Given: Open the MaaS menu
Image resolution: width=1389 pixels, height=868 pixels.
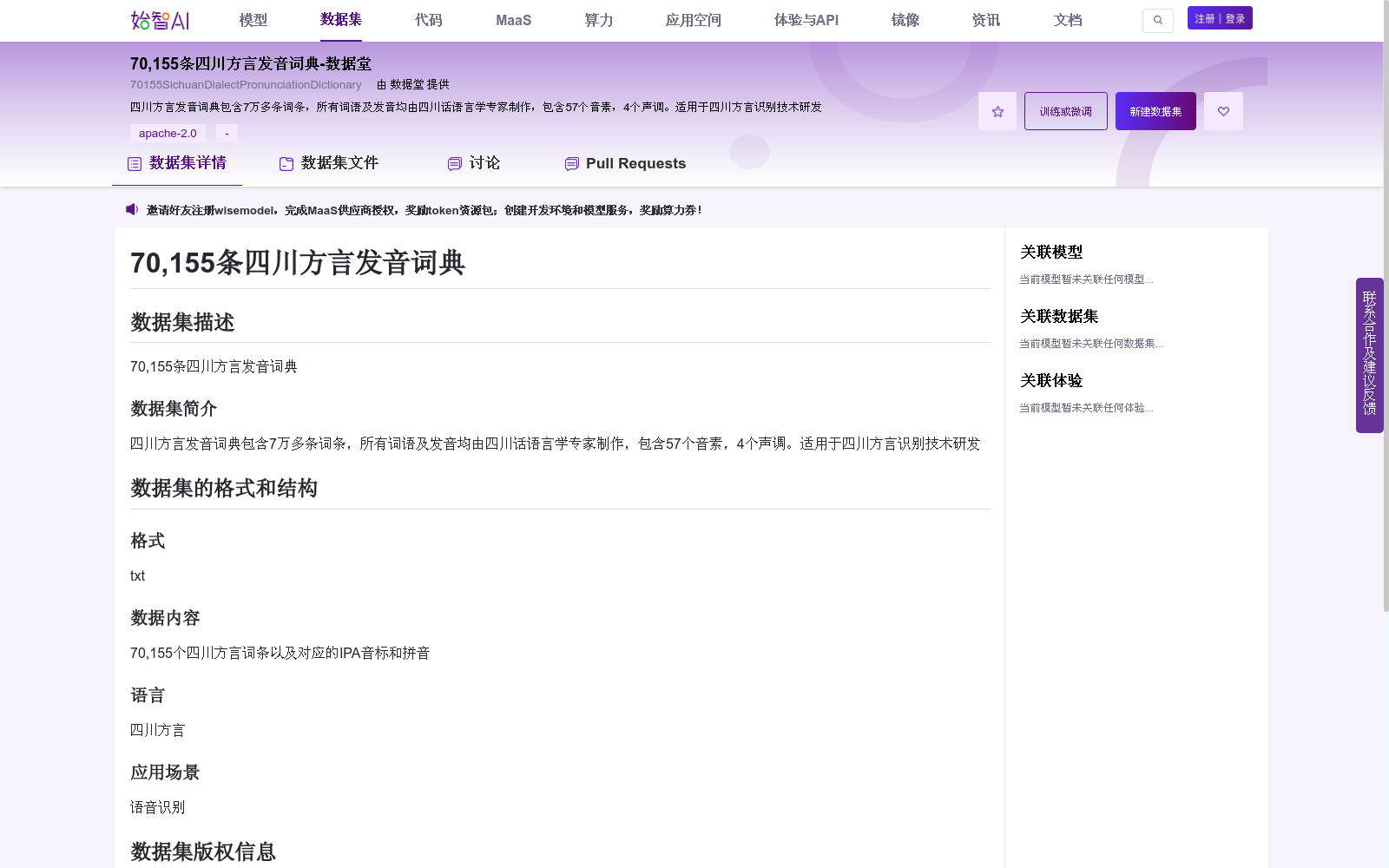Looking at the screenshot, I should 513,20.
